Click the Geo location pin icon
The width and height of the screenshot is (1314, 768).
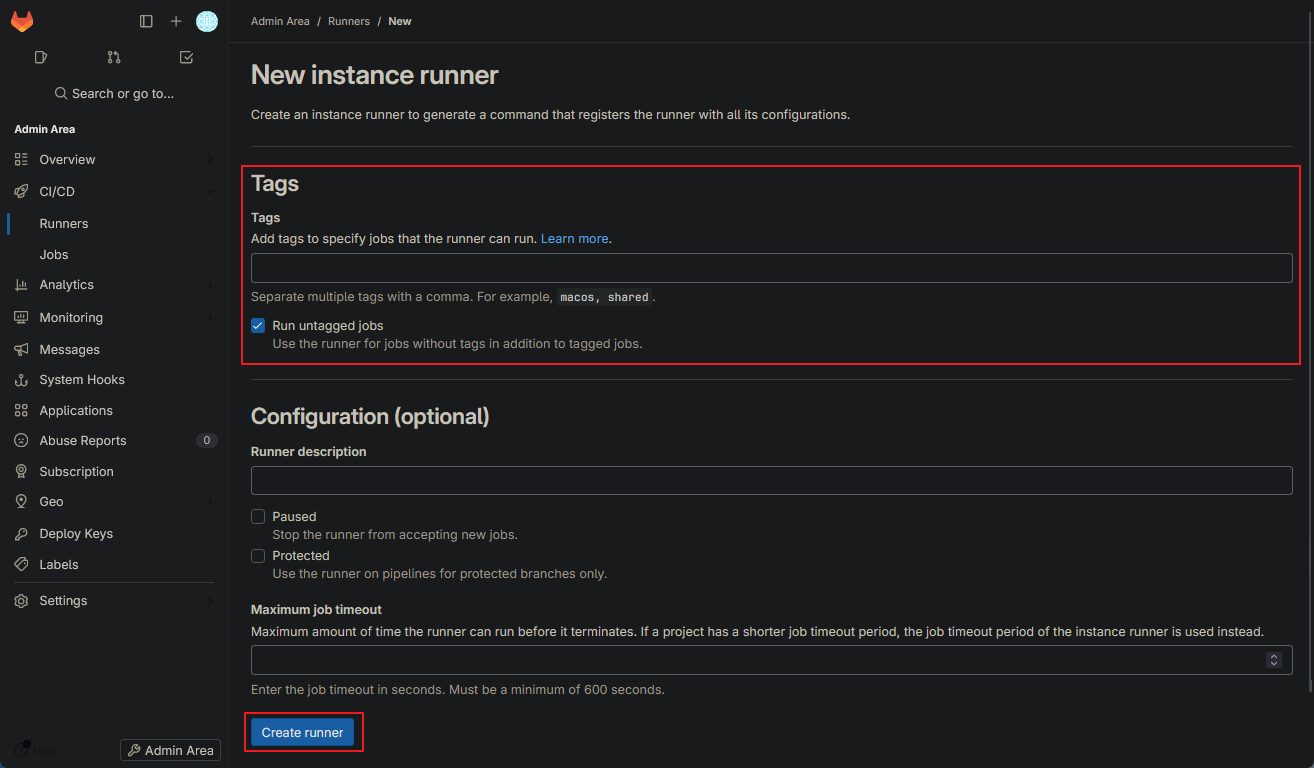click(x=21, y=502)
